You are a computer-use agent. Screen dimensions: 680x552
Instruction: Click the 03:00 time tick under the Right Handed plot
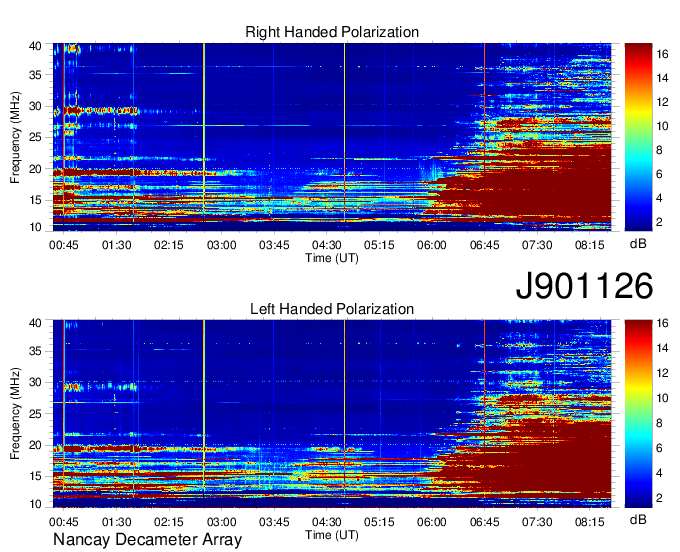[x=222, y=245]
